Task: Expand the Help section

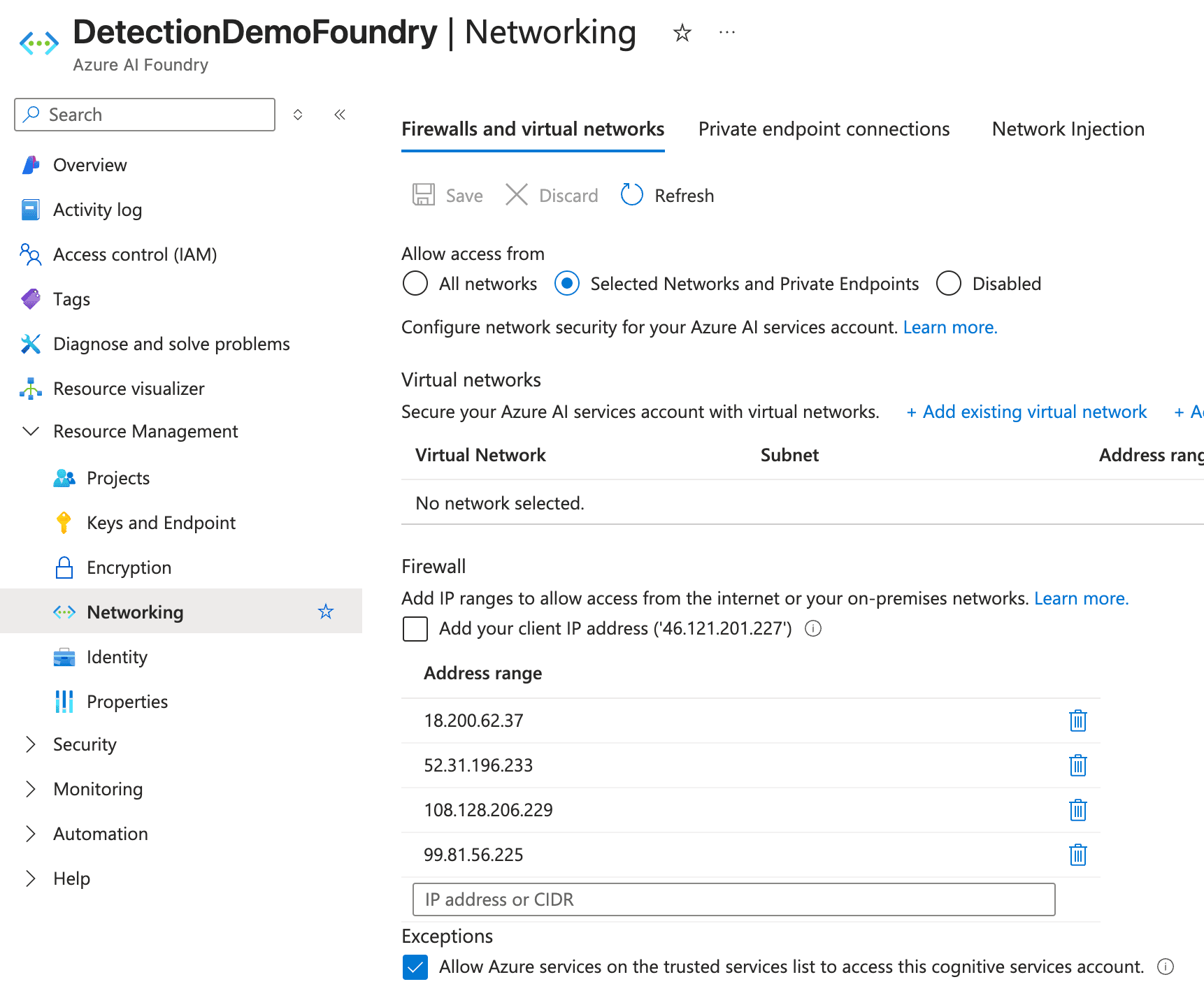Action: [x=31, y=879]
